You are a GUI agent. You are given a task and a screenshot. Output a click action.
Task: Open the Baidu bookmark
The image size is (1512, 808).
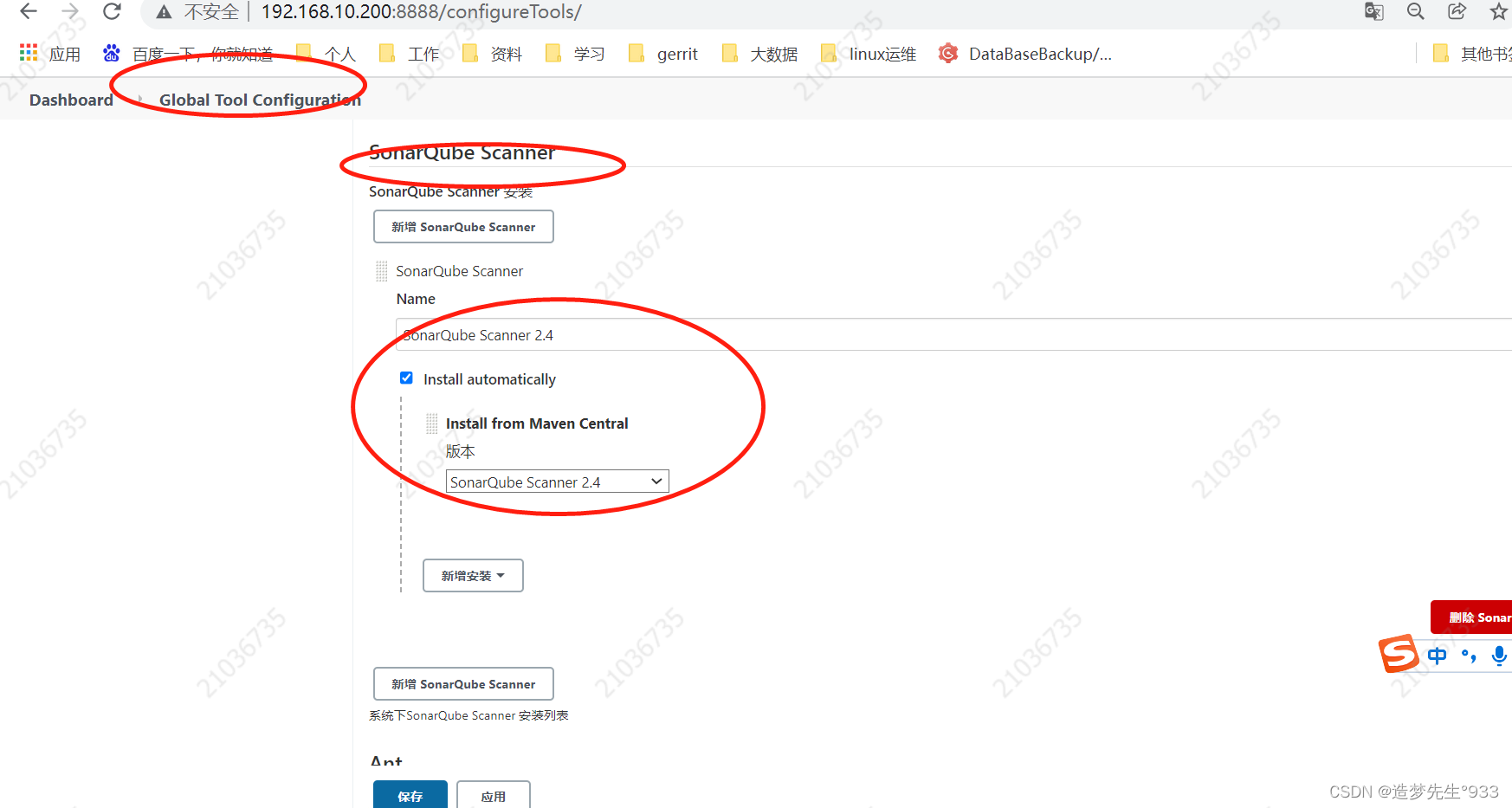pyautogui.click(x=188, y=54)
